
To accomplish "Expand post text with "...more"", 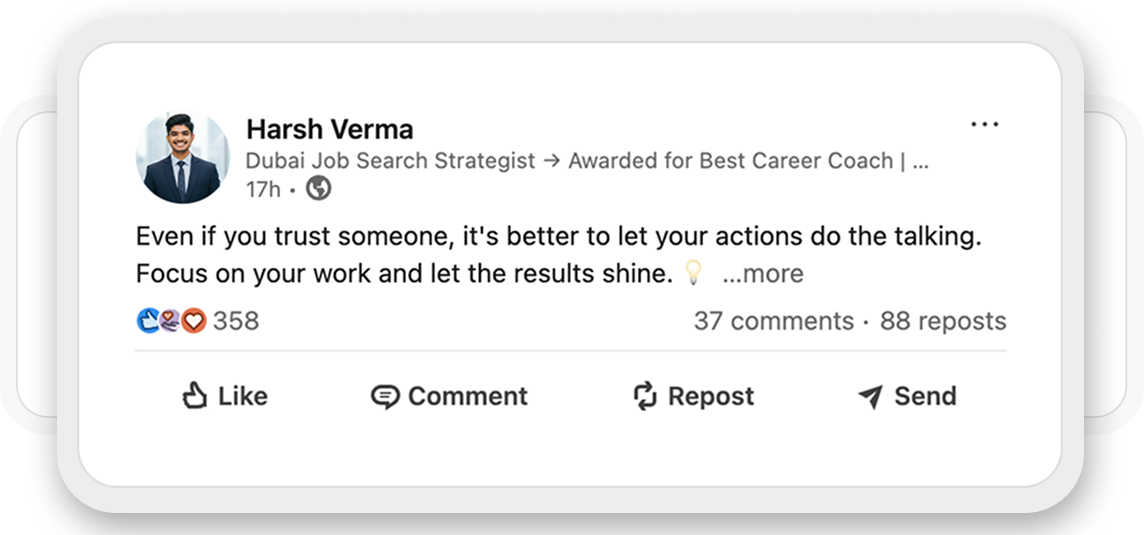I will 762,274.
